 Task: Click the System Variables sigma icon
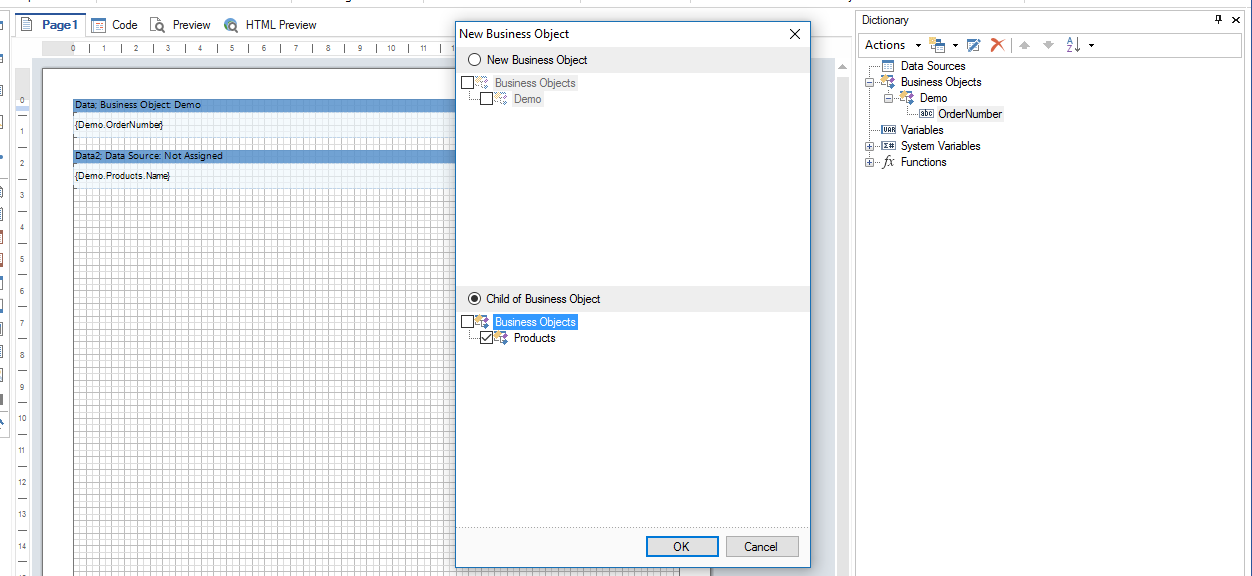point(889,146)
